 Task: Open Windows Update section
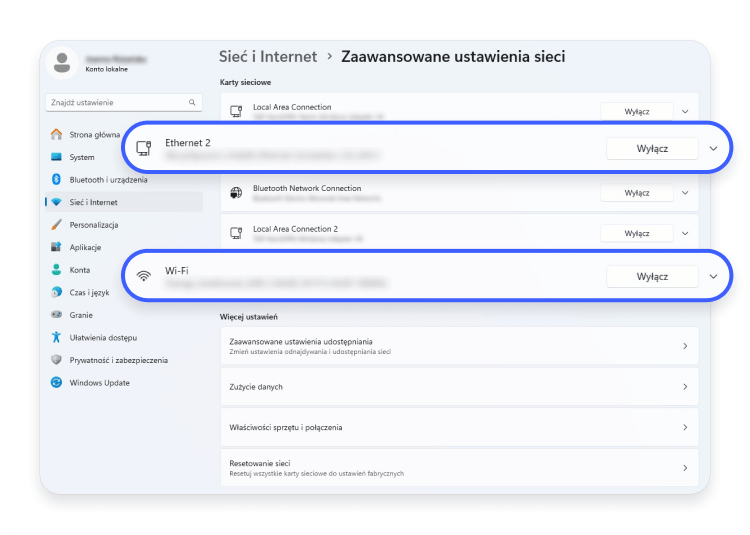point(99,382)
